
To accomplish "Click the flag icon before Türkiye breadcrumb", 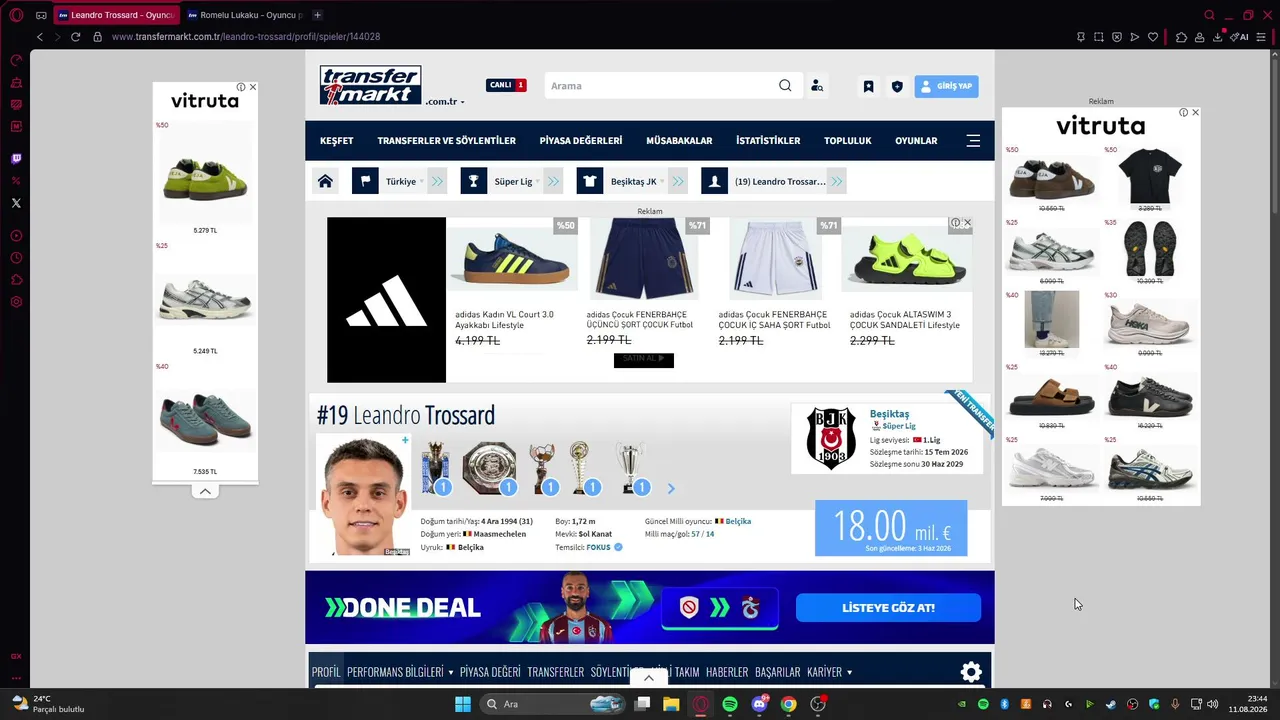I will [365, 182].
